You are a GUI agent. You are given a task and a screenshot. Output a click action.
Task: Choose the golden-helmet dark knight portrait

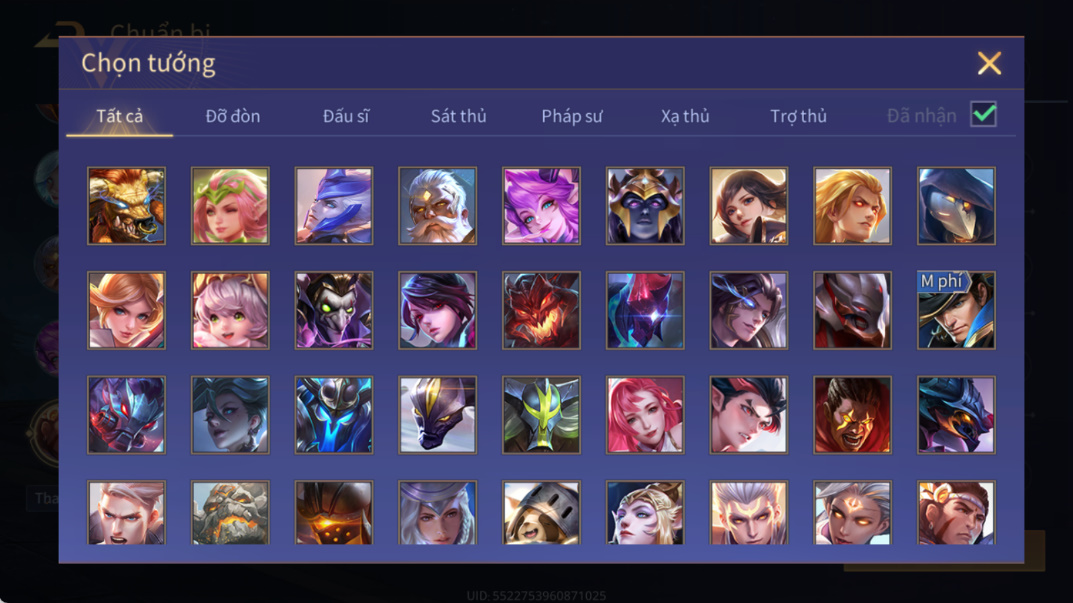click(645, 206)
